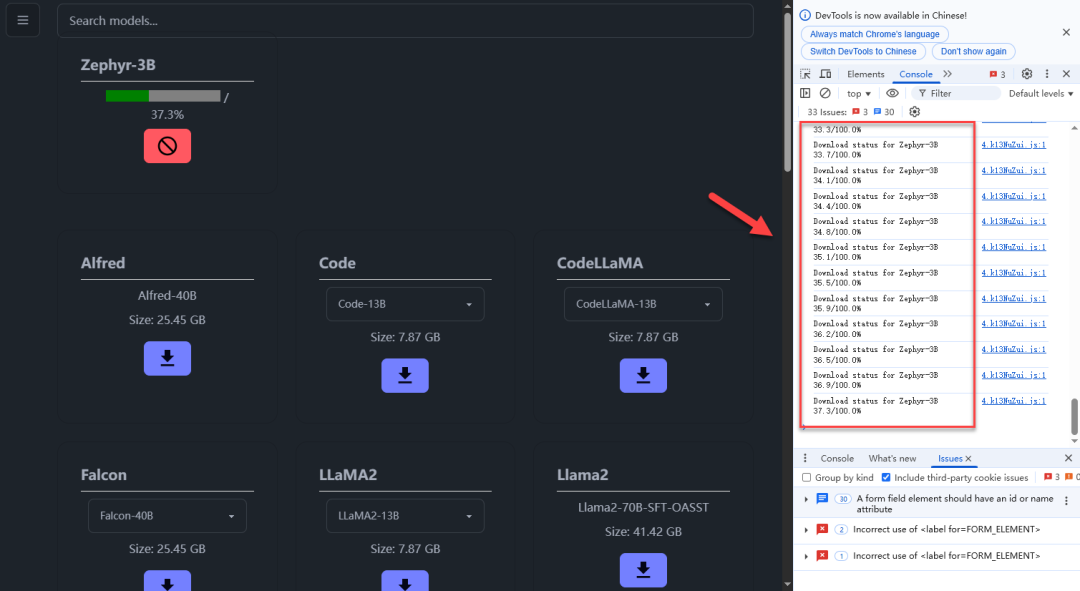This screenshot has height=591, width=1080.
Task: Close the DevTools panel
Action: click(1066, 74)
